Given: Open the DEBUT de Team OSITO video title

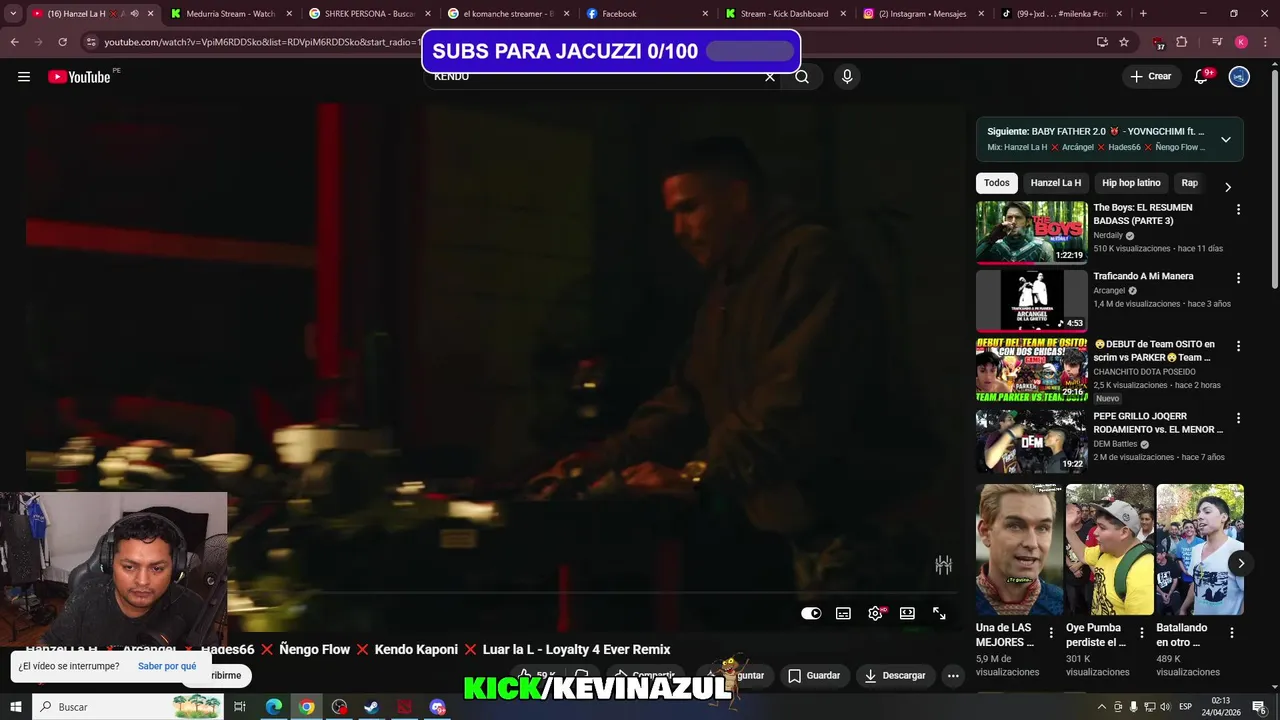Looking at the screenshot, I should 1154,351.
